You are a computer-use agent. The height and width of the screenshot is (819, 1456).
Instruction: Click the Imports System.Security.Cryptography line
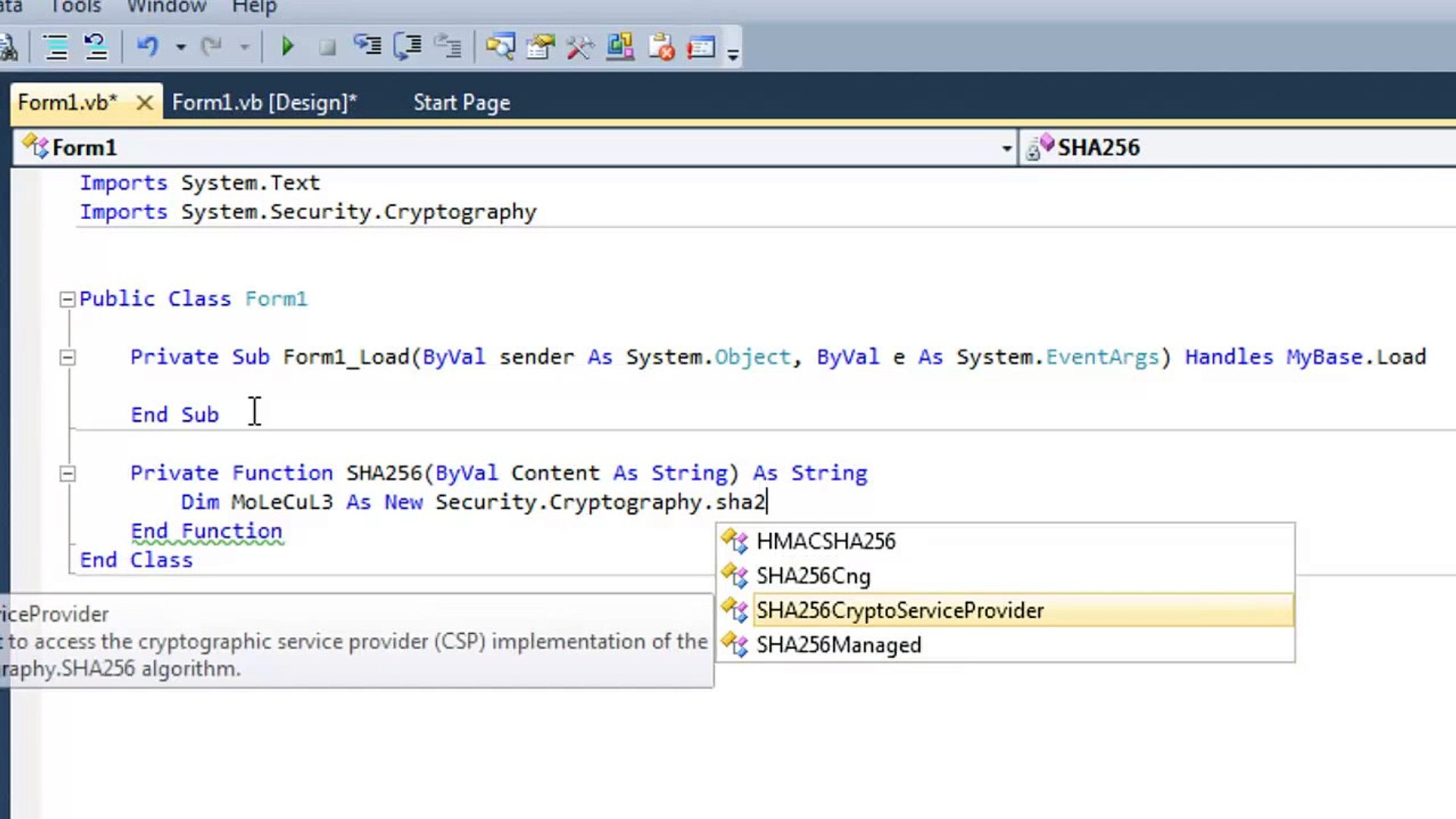308,212
